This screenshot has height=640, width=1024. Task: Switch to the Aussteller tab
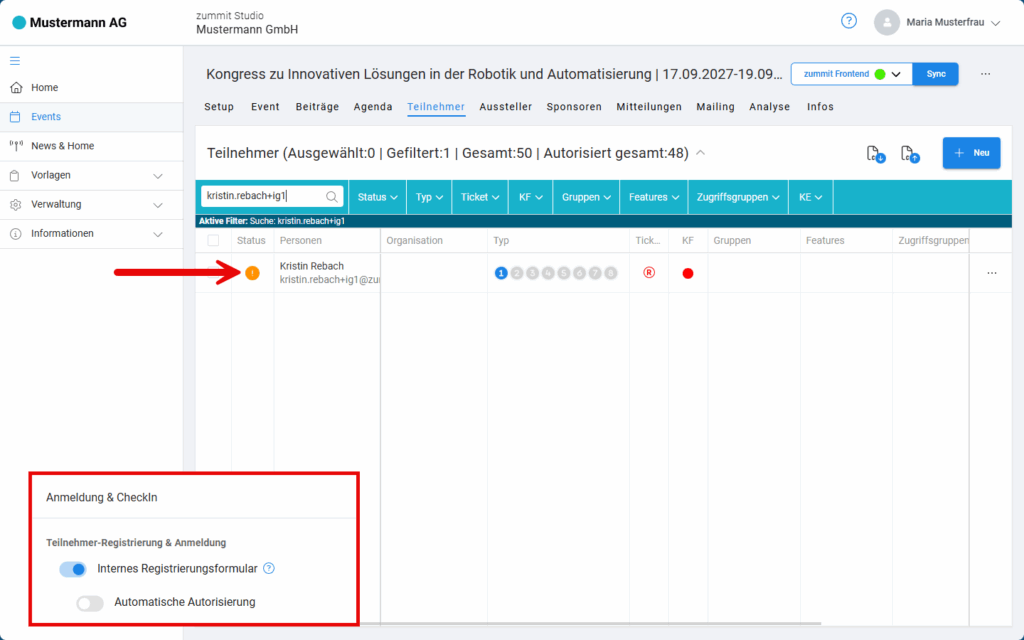pos(505,107)
